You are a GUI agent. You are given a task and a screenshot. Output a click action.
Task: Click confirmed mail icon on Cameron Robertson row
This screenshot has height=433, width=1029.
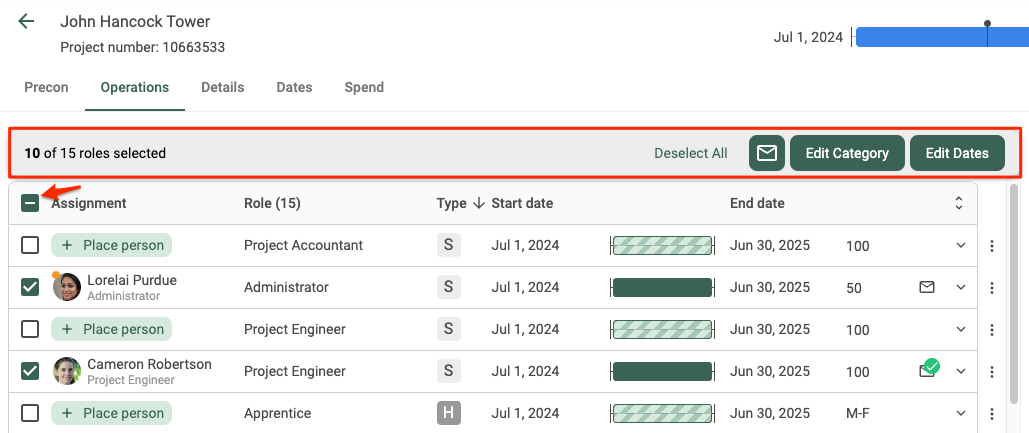coord(929,369)
